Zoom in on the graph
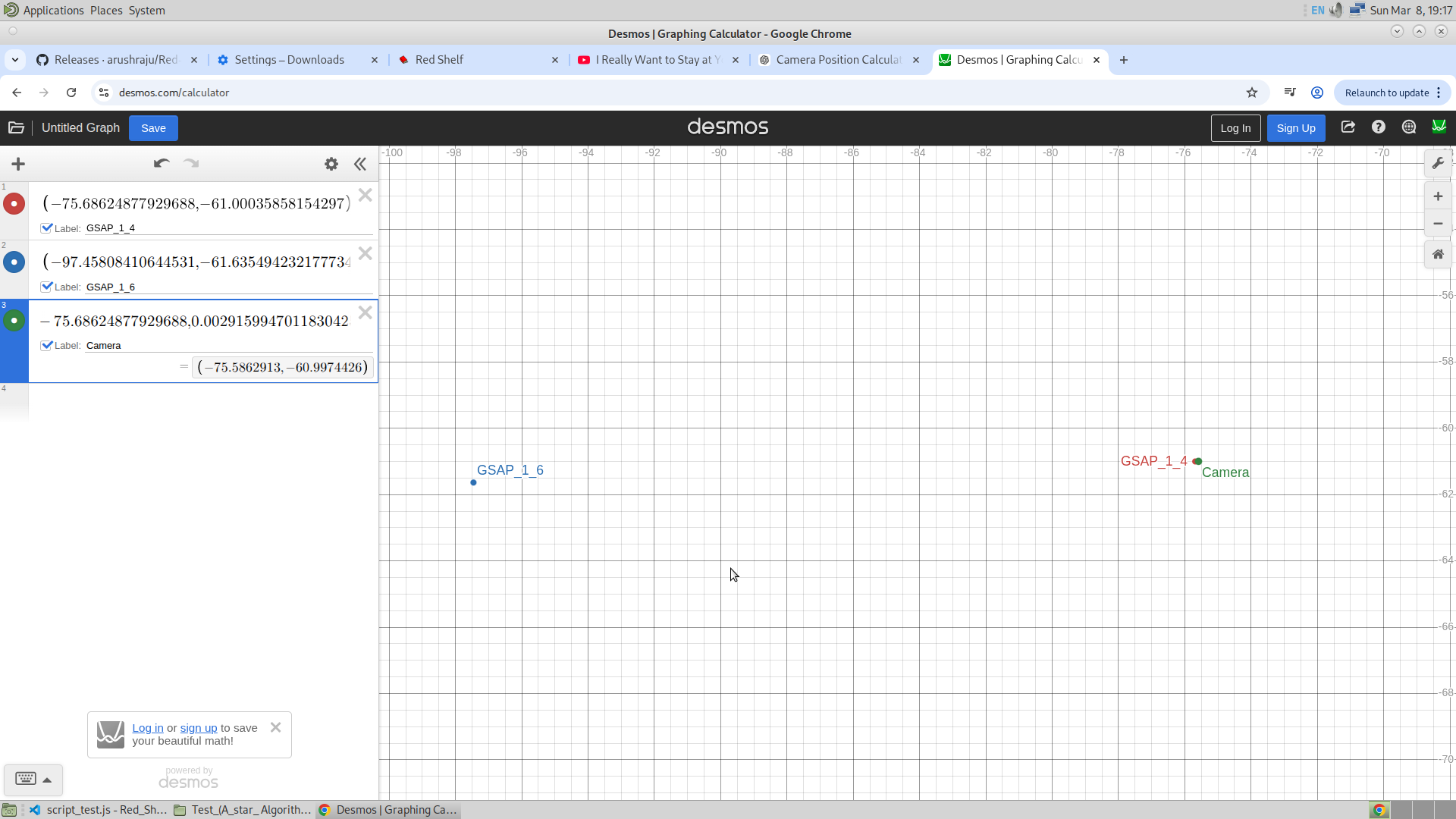 click(x=1438, y=196)
